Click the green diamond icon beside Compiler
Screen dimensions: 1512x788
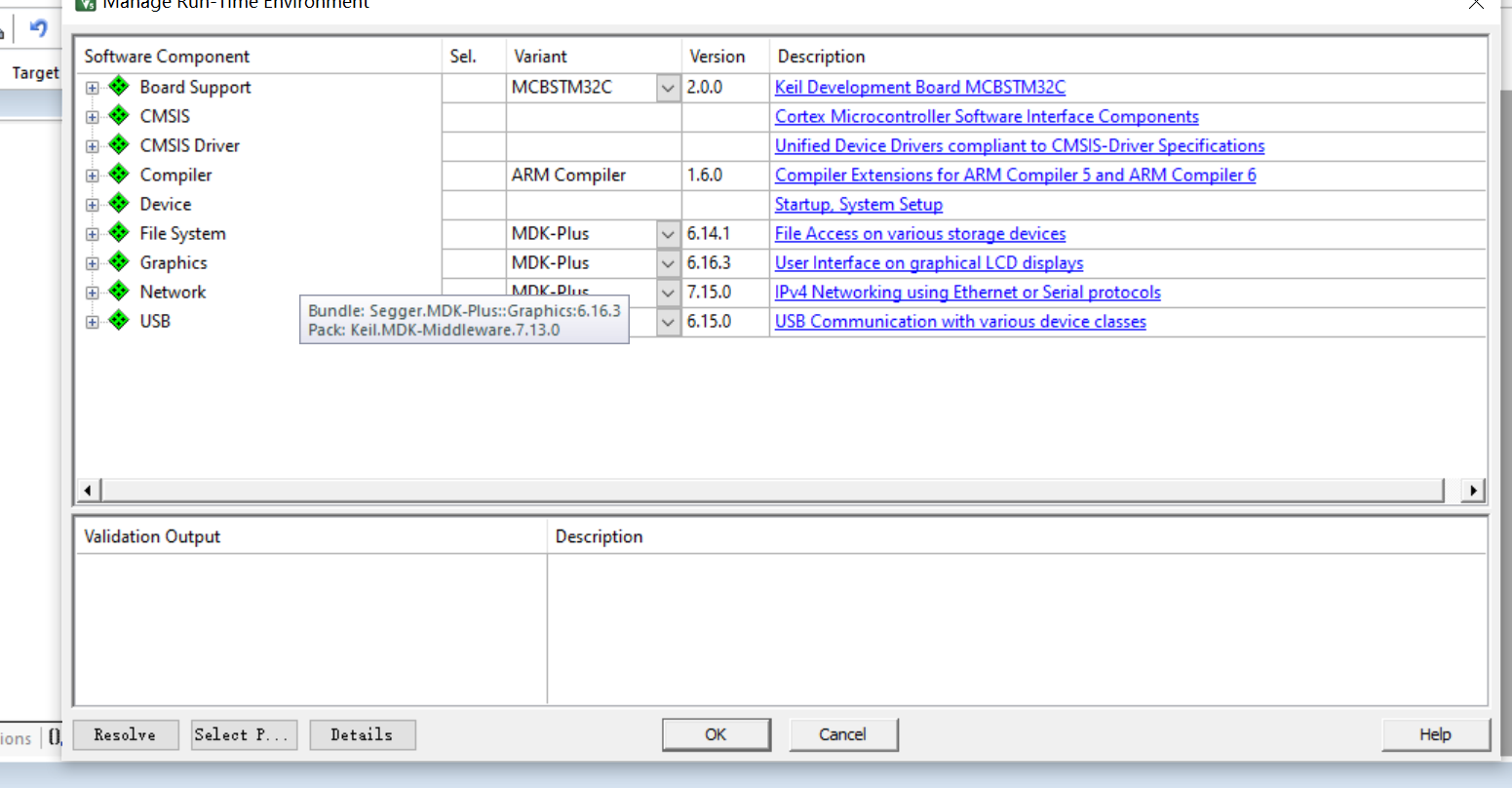coord(119,174)
